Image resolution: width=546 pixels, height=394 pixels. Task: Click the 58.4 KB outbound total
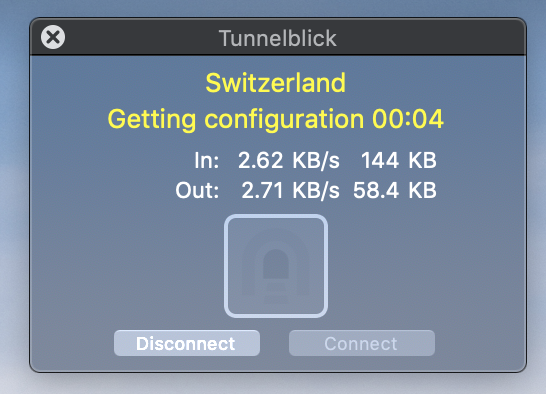pos(395,191)
